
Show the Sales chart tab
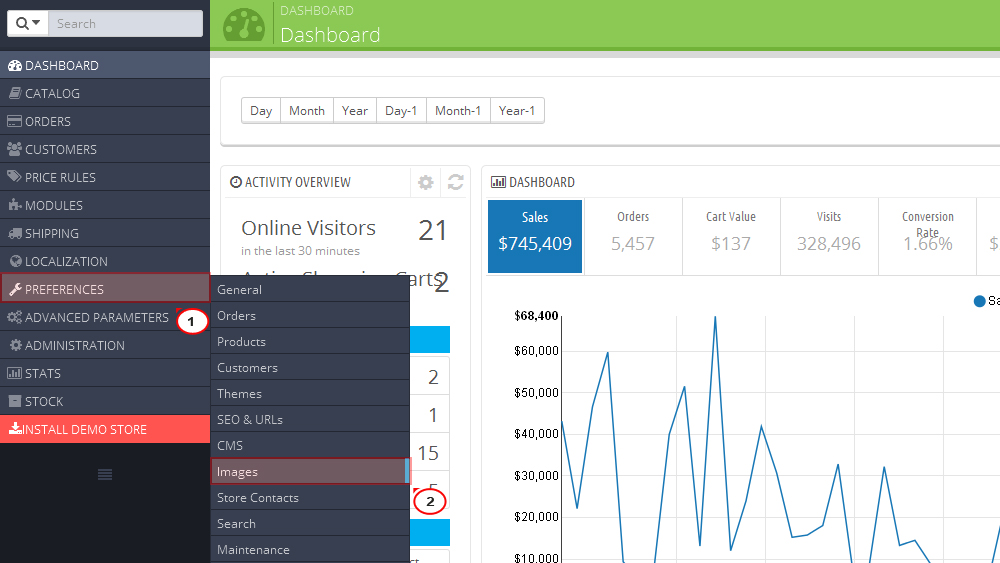535,236
